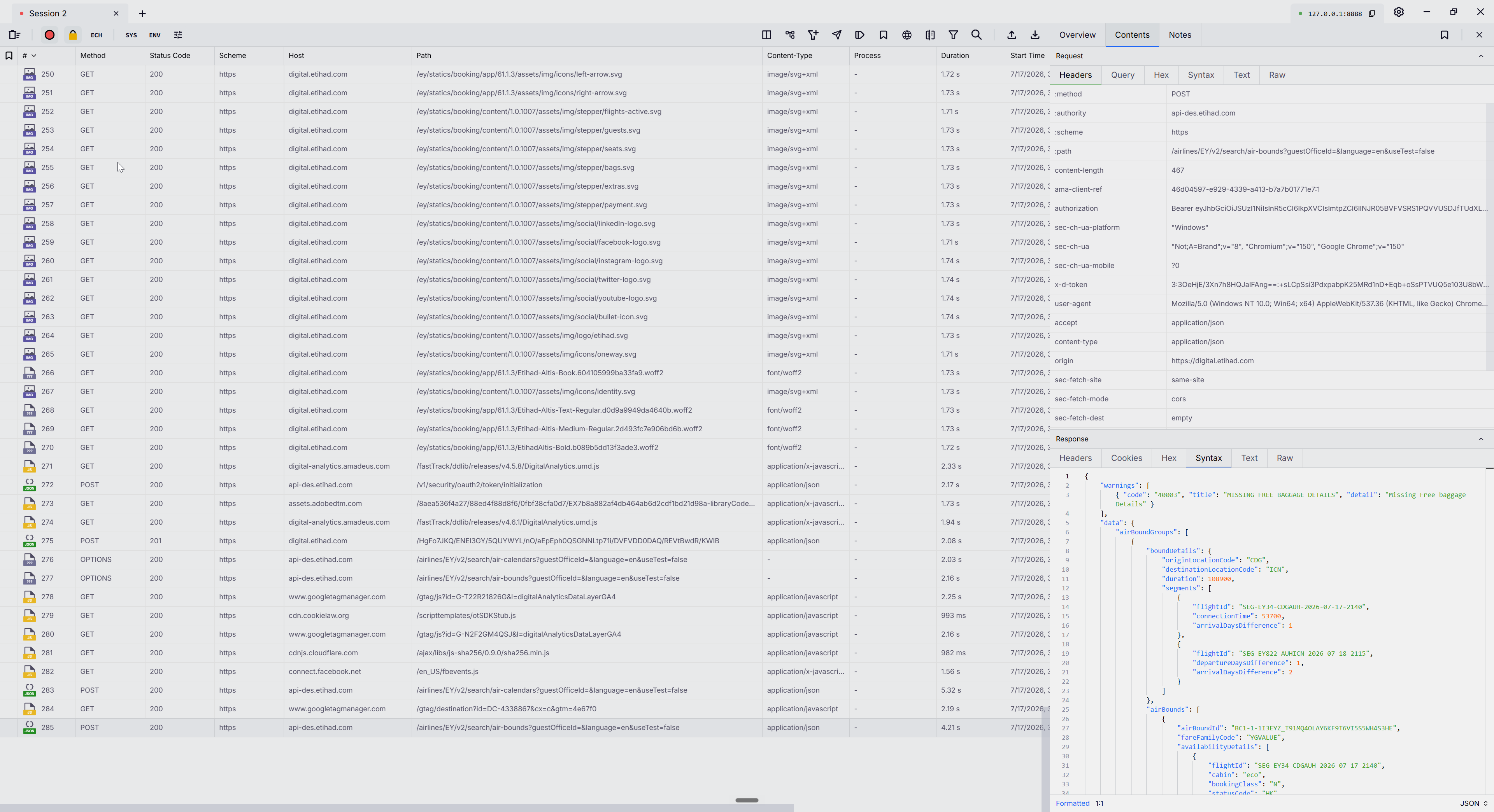This screenshot has height=812, width=1494.
Task: Click the Formatted link in status bar
Action: 1072,803
